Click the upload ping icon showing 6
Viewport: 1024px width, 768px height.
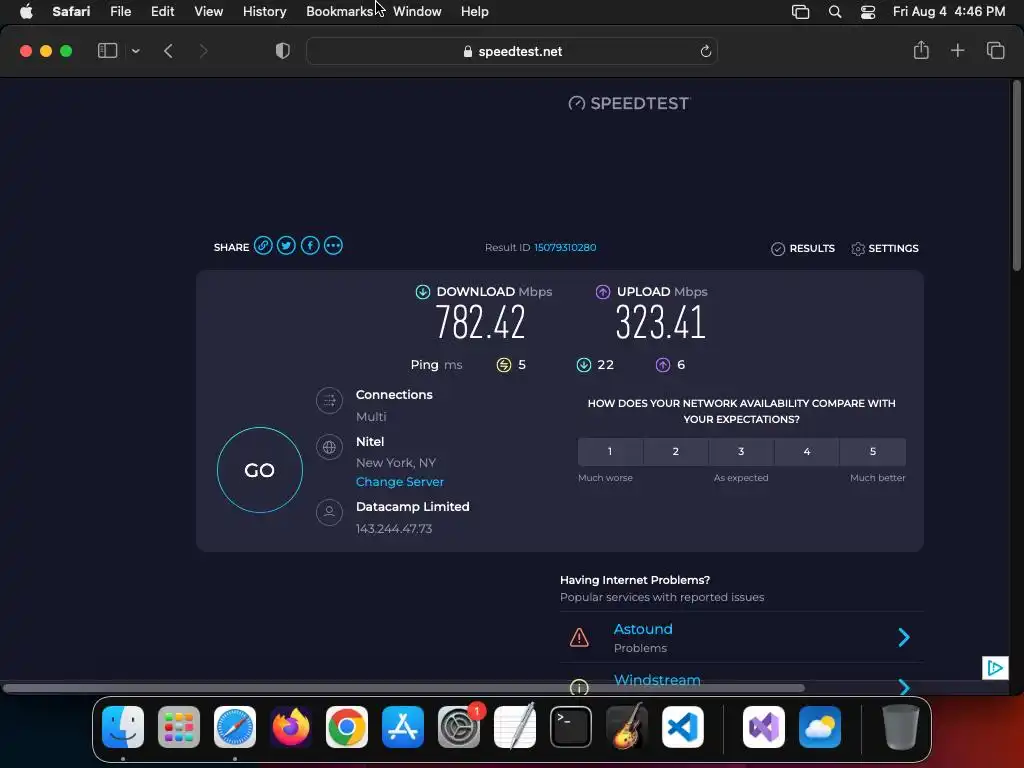click(x=663, y=365)
